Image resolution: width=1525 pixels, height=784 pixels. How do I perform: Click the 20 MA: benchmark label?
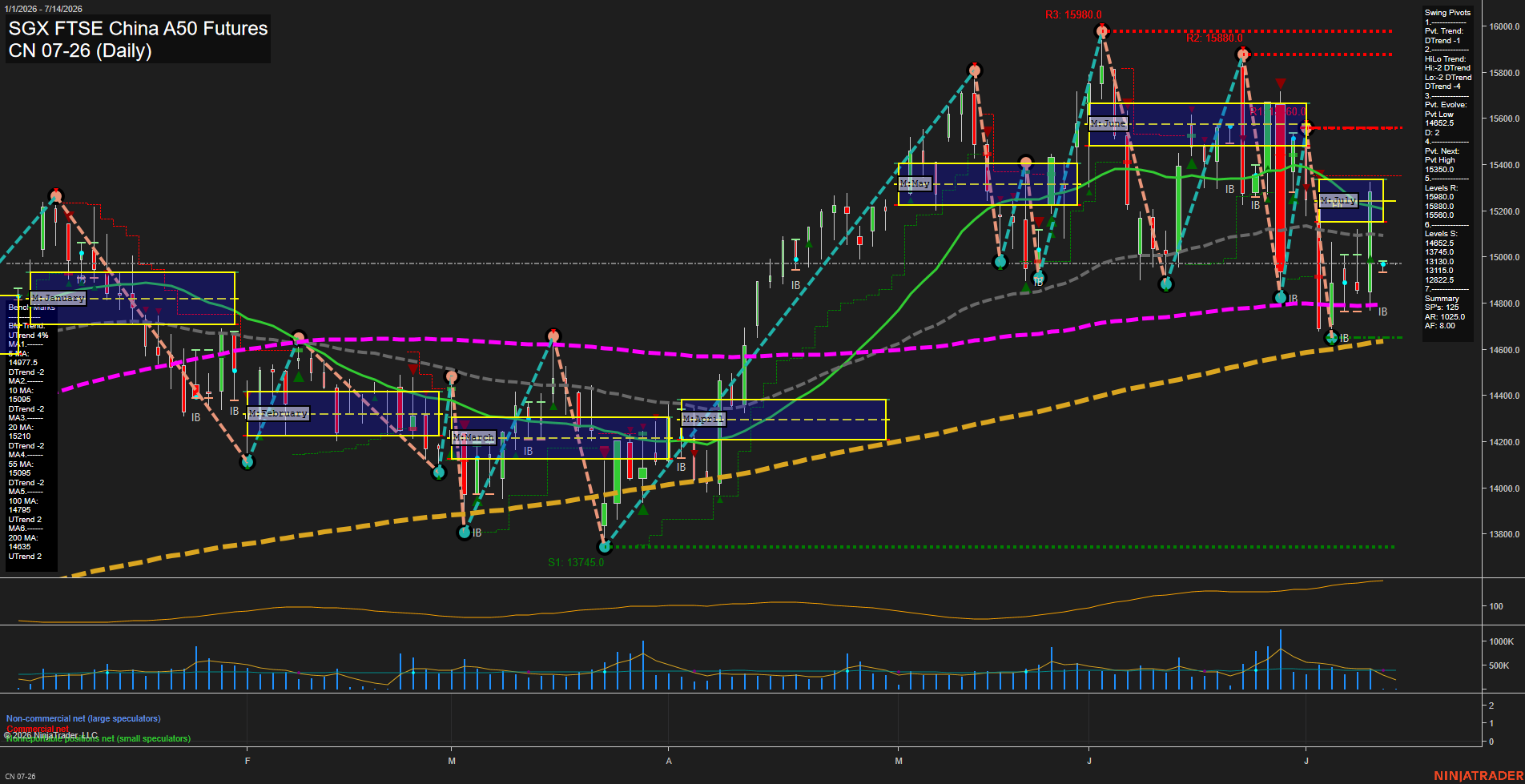tap(21, 428)
